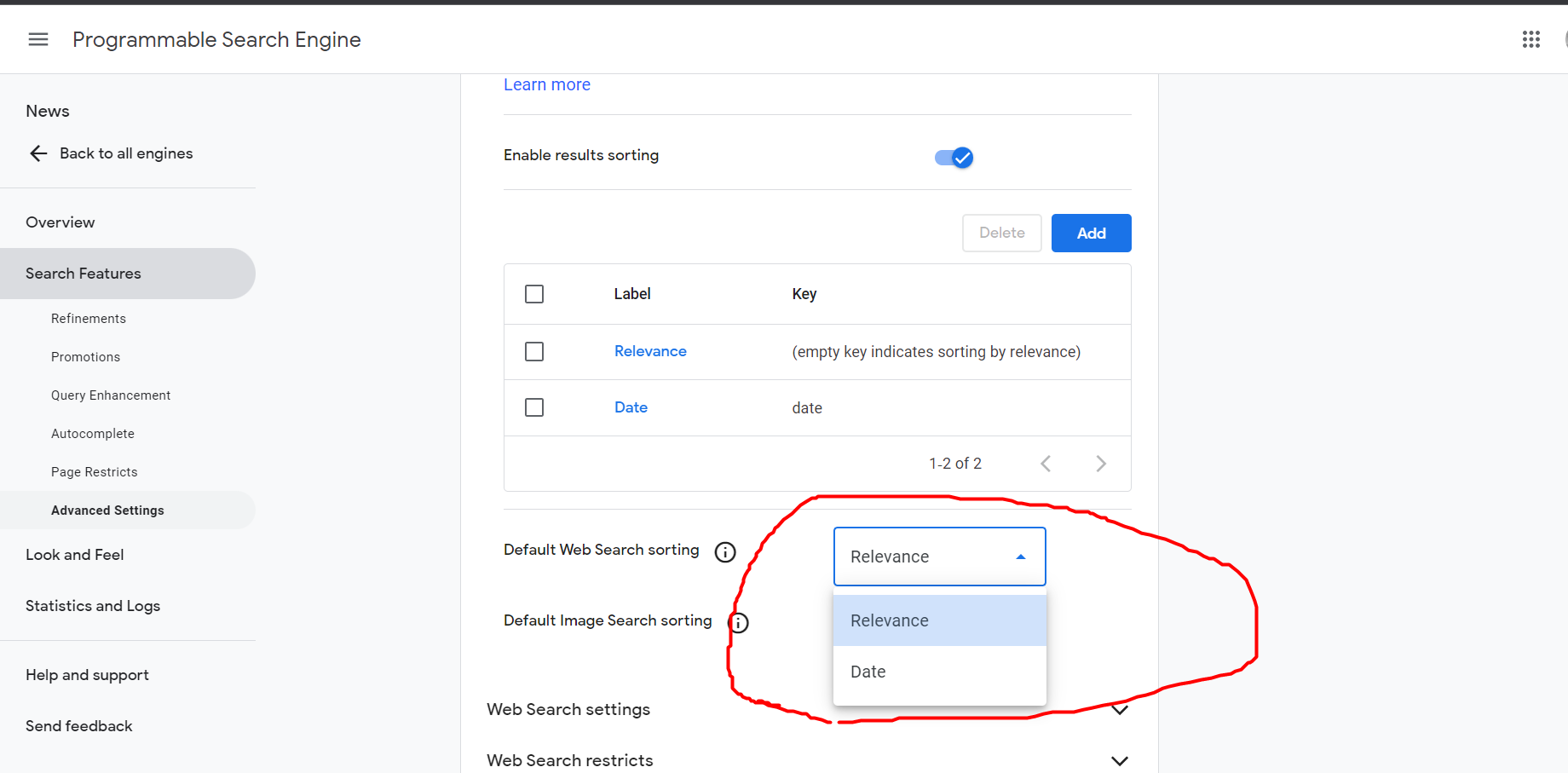
Task: Go to Refinements page
Action: click(x=89, y=319)
